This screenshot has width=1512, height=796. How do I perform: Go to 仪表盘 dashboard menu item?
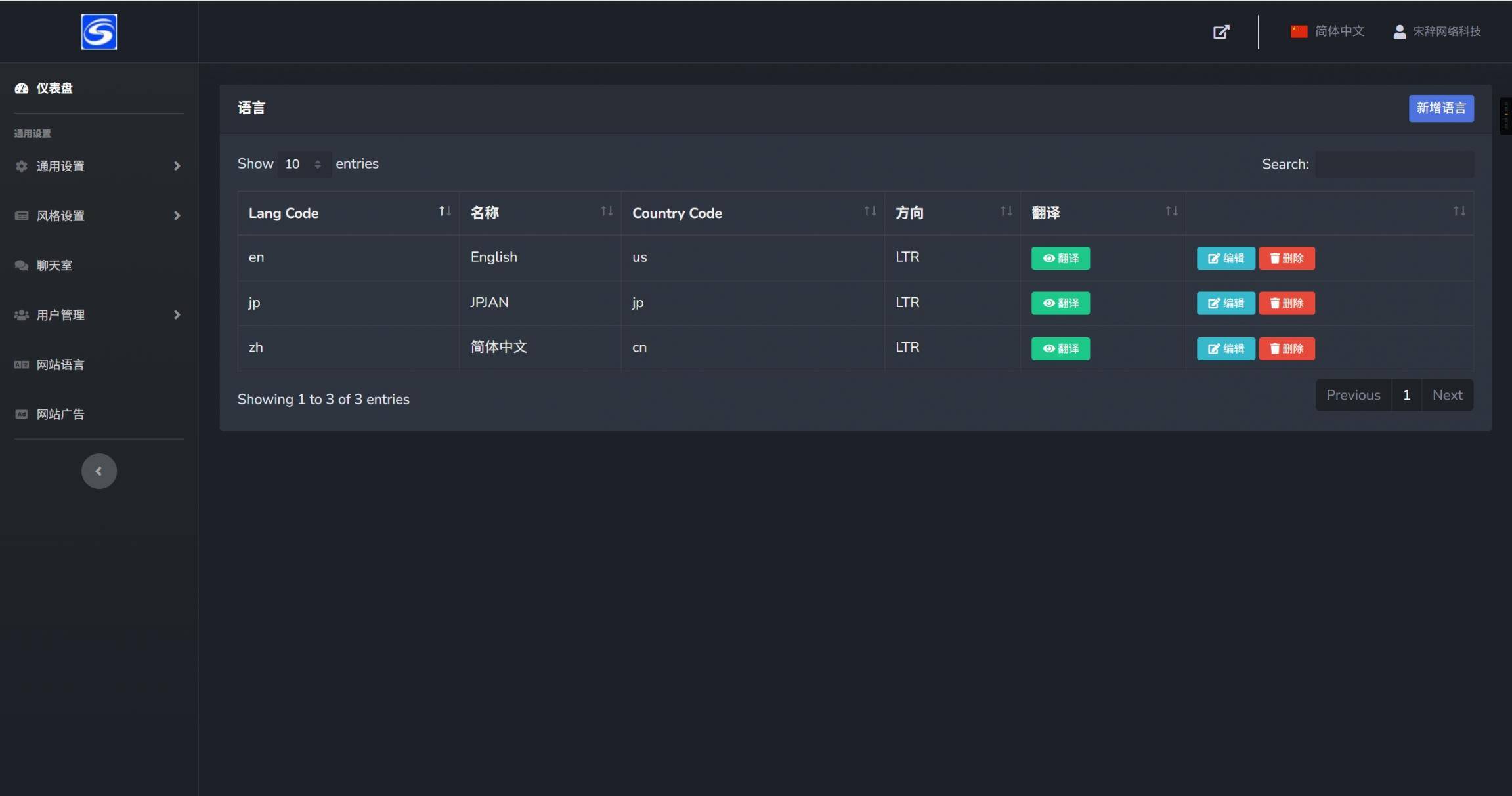tap(54, 88)
